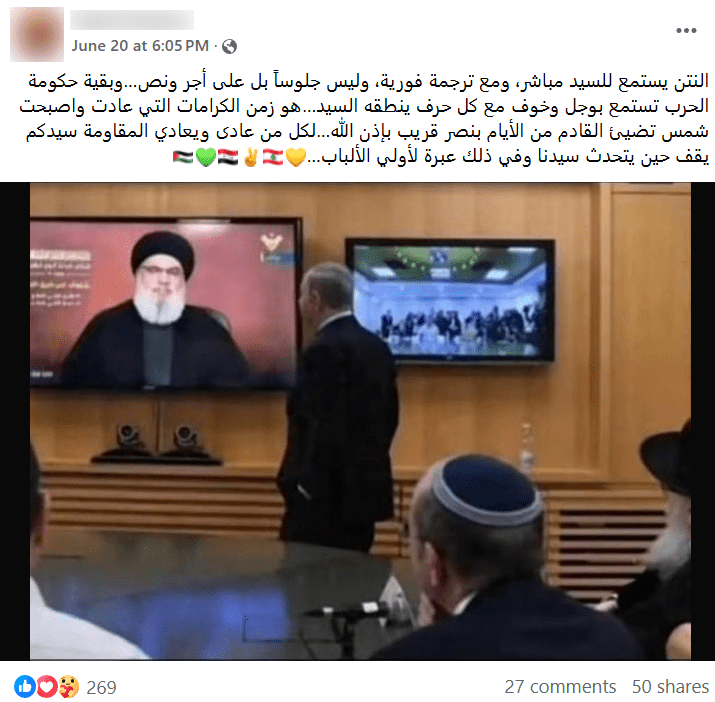Click the red-white-black flag with stars emoji
The image size is (715, 702).
(228, 157)
